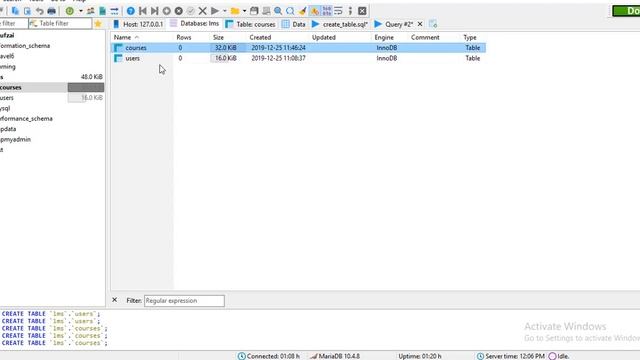Image resolution: width=640 pixels, height=360 pixels.
Task: Click the Find text magnifier icon
Action: point(278,11)
